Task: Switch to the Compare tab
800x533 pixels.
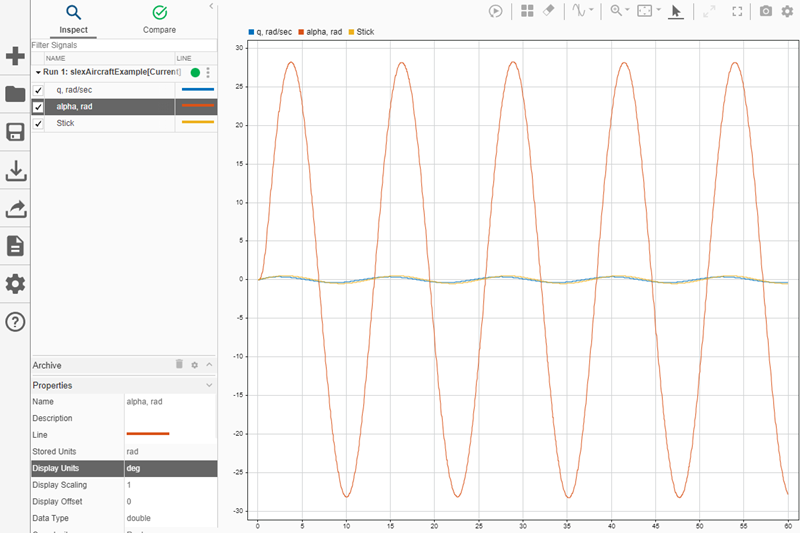Action: pyautogui.click(x=159, y=19)
